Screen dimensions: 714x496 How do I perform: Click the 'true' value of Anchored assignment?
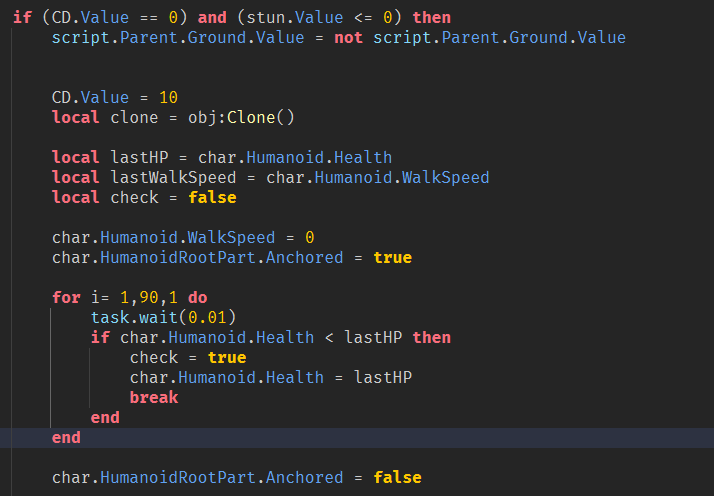392,257
